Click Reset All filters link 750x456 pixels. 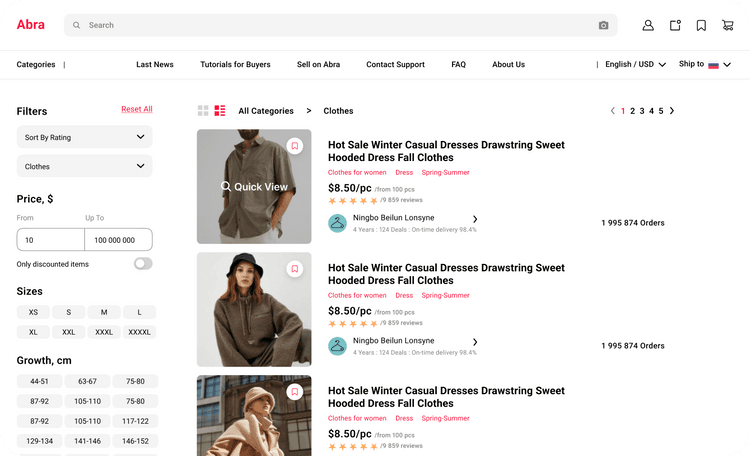(x=137, y=109)
